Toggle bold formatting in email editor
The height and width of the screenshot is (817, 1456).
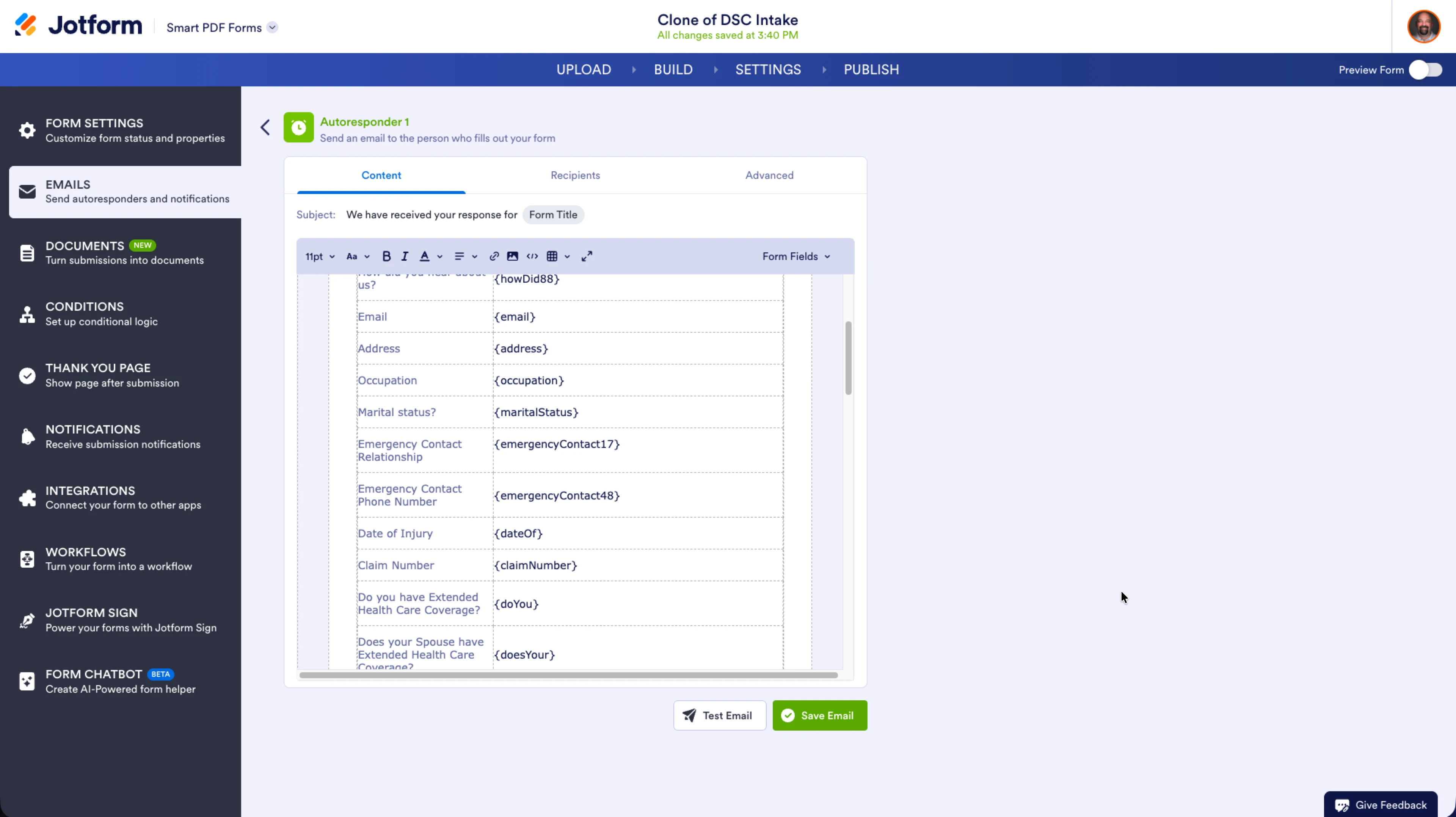(386, 256)
